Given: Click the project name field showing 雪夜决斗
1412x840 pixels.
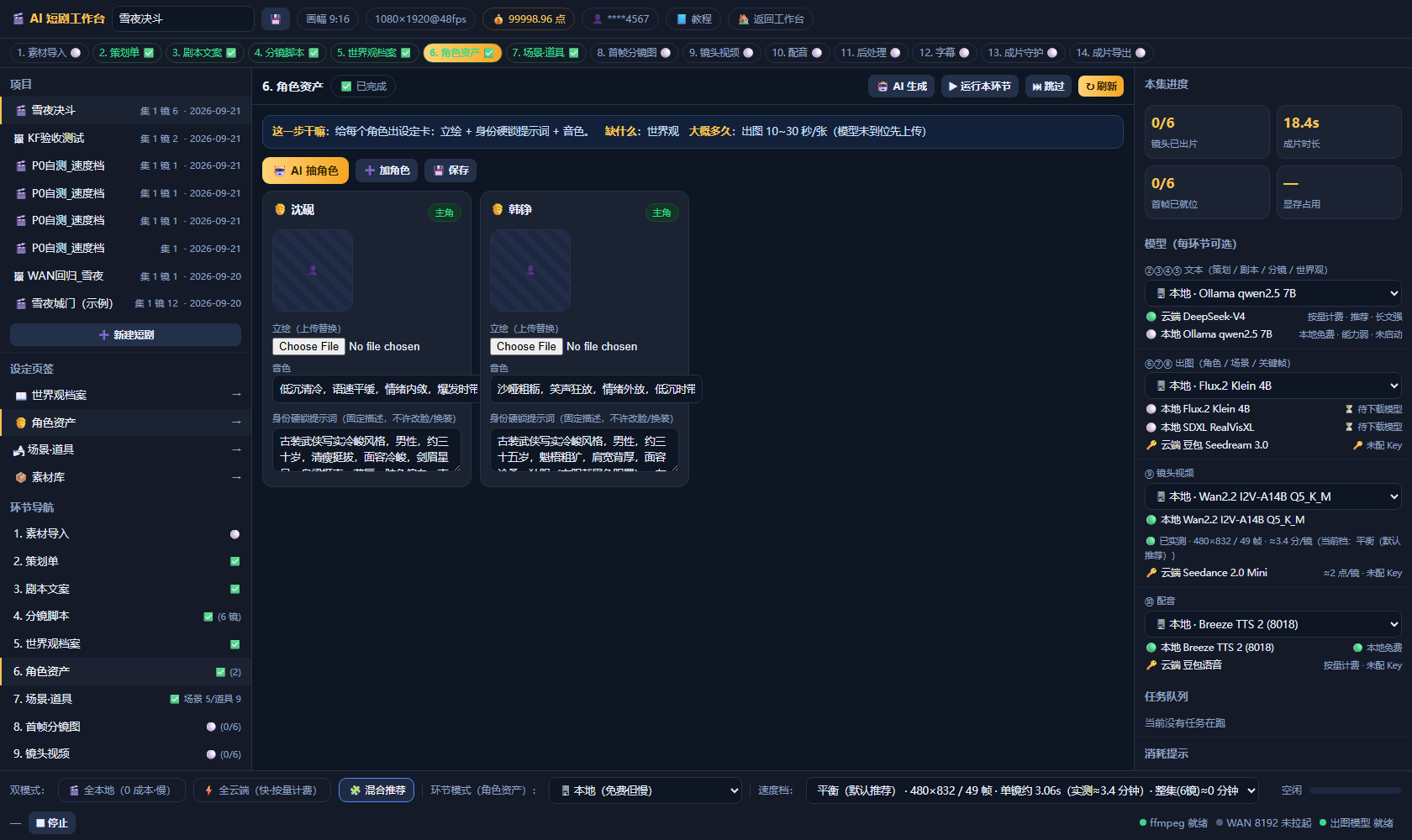Looking at the screenshot, I should pyautogui.click(x=183, y=18).
